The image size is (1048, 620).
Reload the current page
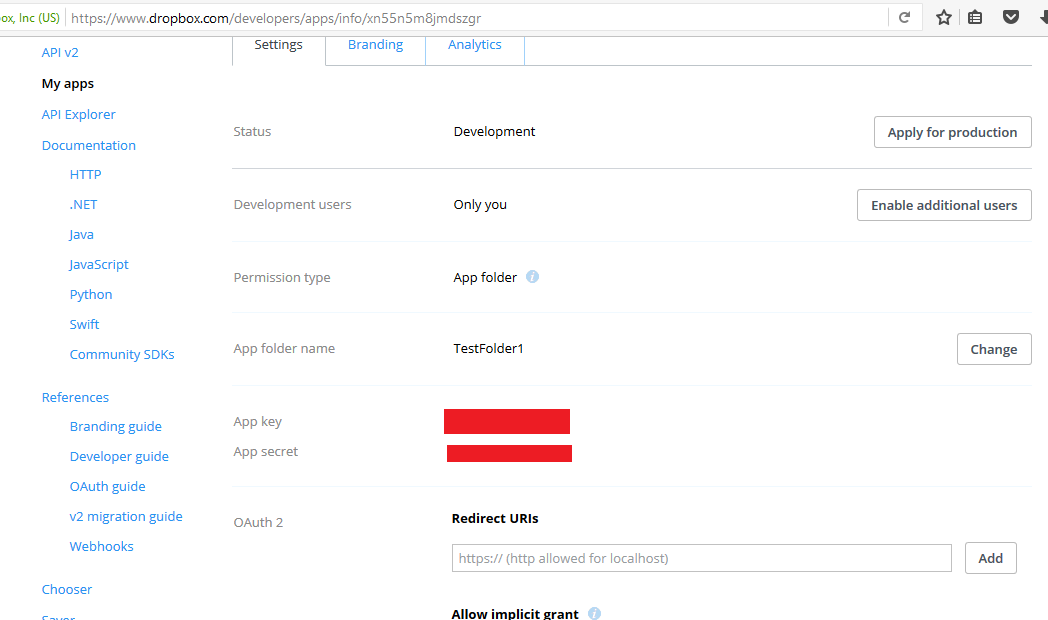point(904,17)
